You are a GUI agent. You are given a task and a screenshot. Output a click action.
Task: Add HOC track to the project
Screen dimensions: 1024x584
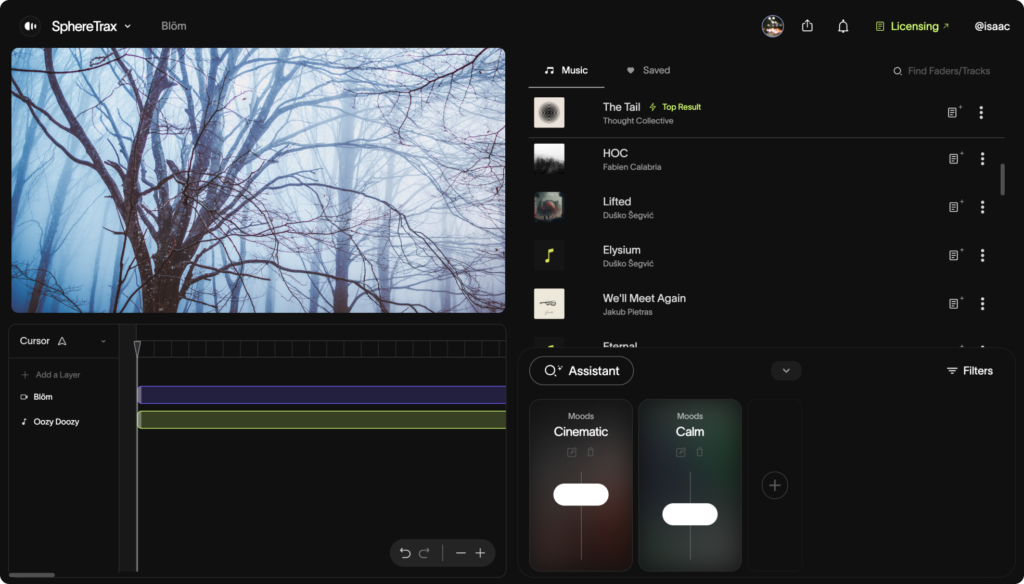coord(955,159)
